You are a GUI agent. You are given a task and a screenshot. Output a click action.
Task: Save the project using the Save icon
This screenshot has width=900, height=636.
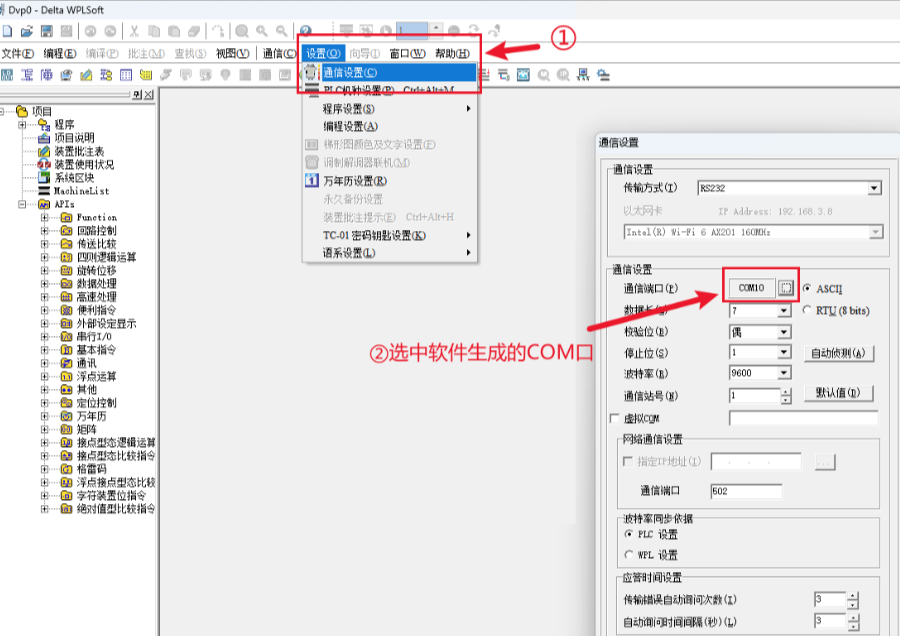pos(46,31)
